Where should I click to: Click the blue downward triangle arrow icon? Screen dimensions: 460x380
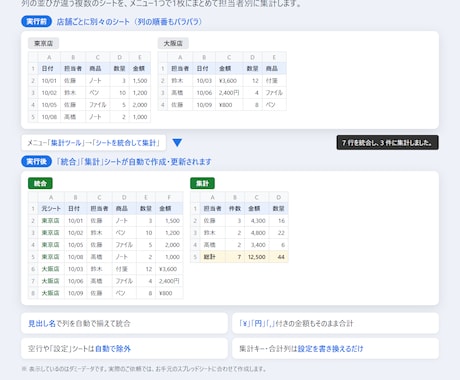point(177,143)
